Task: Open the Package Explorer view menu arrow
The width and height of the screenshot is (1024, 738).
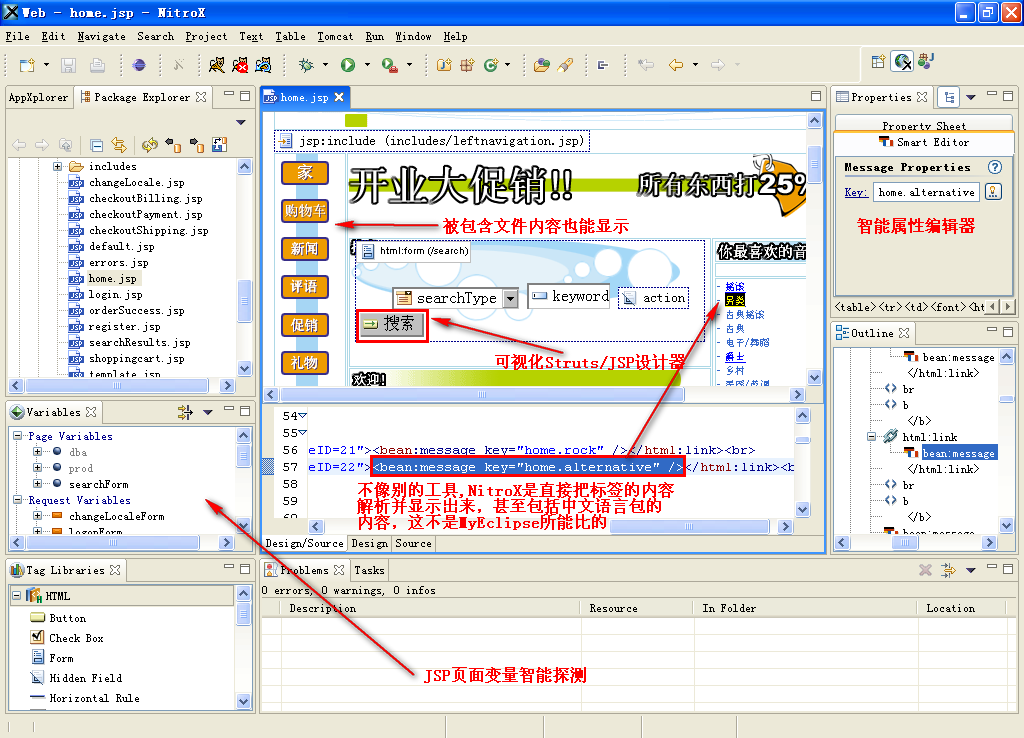Action: tap(240, 122)
